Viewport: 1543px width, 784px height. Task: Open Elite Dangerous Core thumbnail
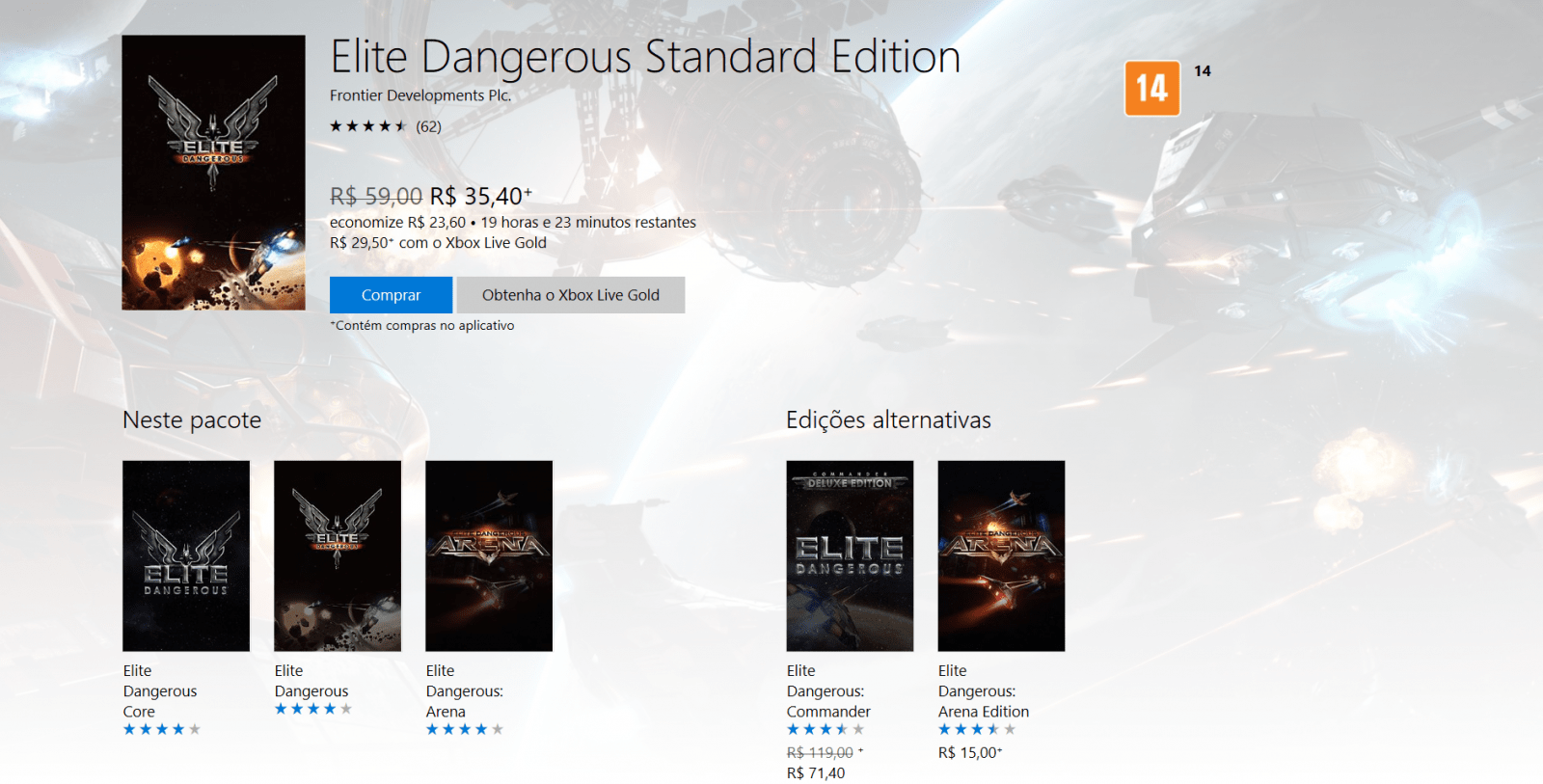186,555
